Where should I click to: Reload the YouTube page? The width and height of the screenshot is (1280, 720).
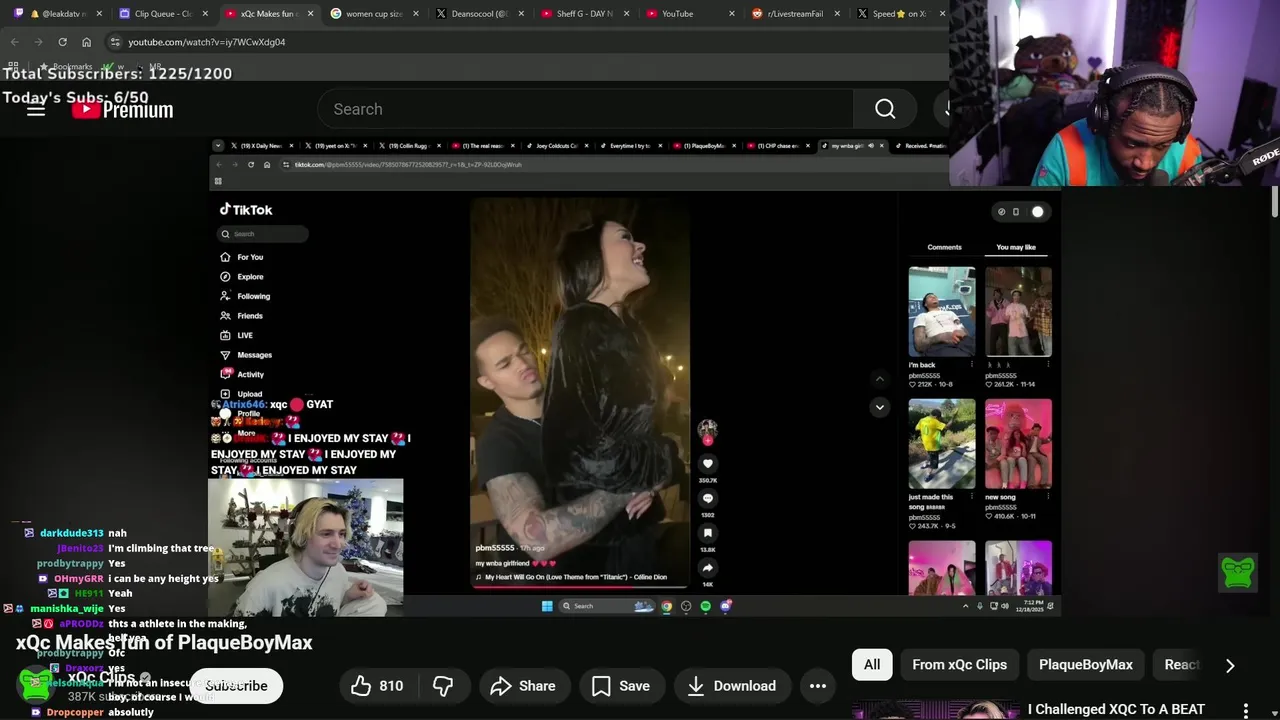[62, 42]
